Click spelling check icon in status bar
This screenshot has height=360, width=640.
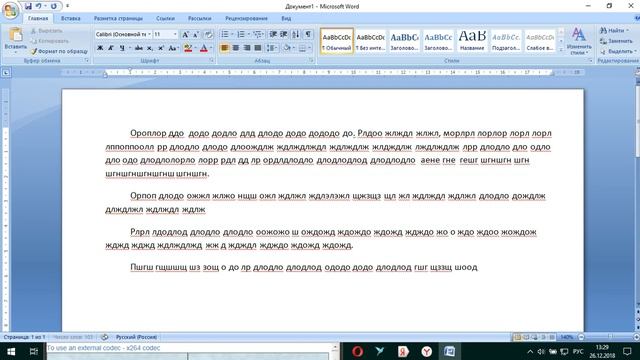[104, 337]
